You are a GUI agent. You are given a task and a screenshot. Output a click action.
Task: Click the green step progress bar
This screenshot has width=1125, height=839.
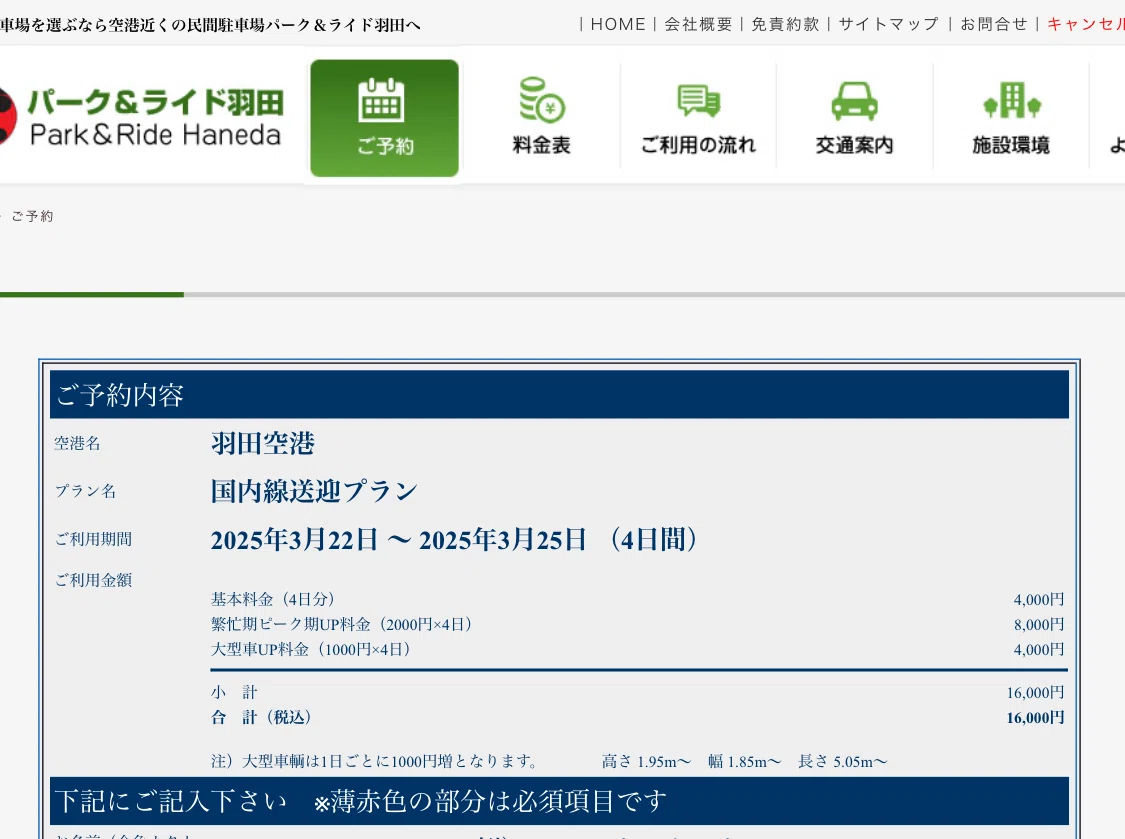[92, 294]
